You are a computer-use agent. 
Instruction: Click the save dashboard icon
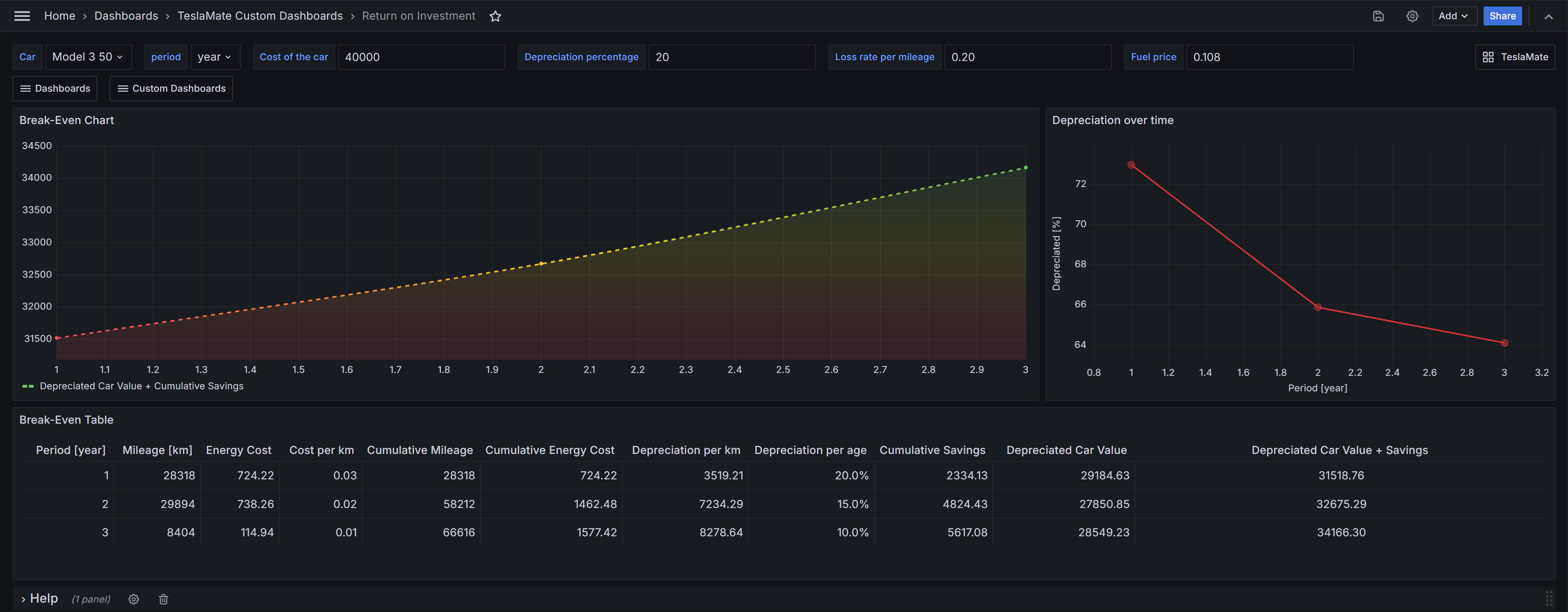[x=1378, y=16]
